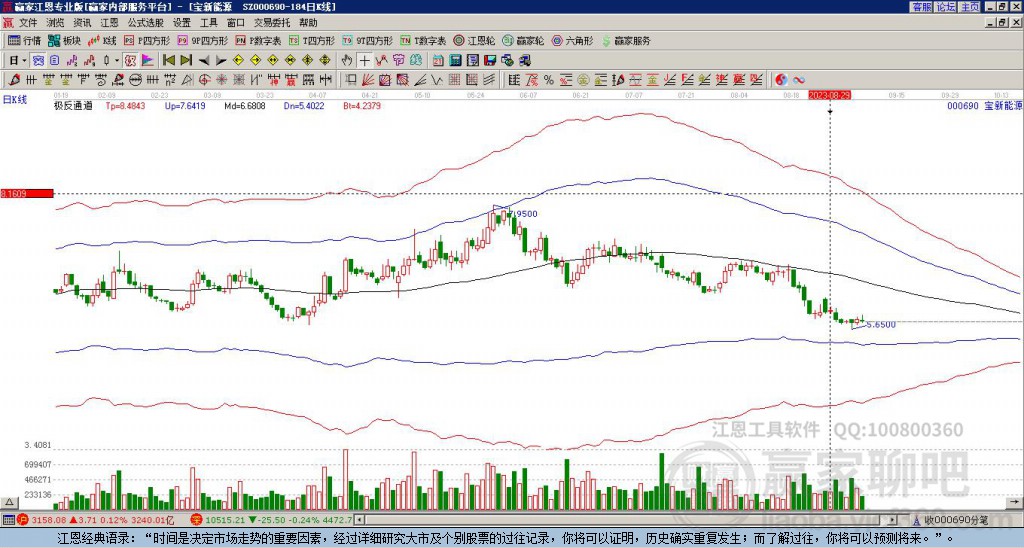Click the 板块 toolbar button
The height and width of the screenshot is (548, 1024).
click(x=64, y=40)
